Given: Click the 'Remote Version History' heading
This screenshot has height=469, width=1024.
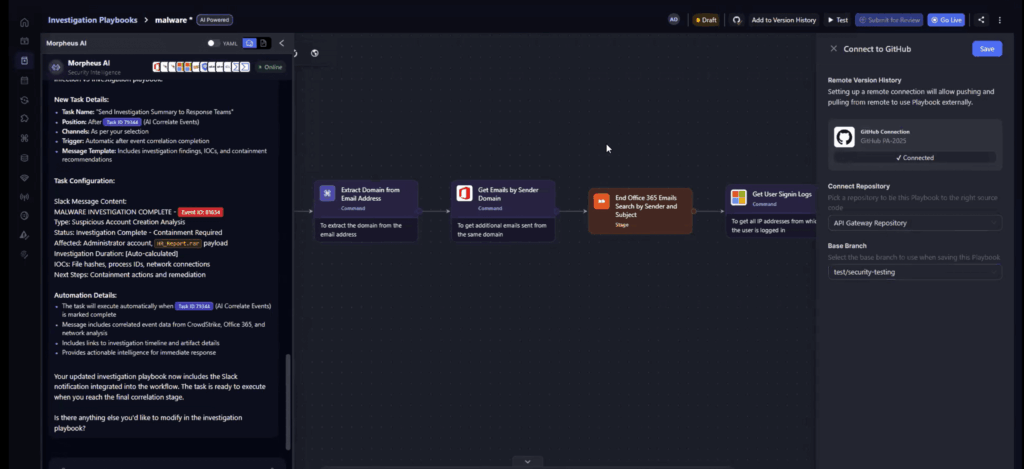Looking at the screenshot, I should coord(864,80).
